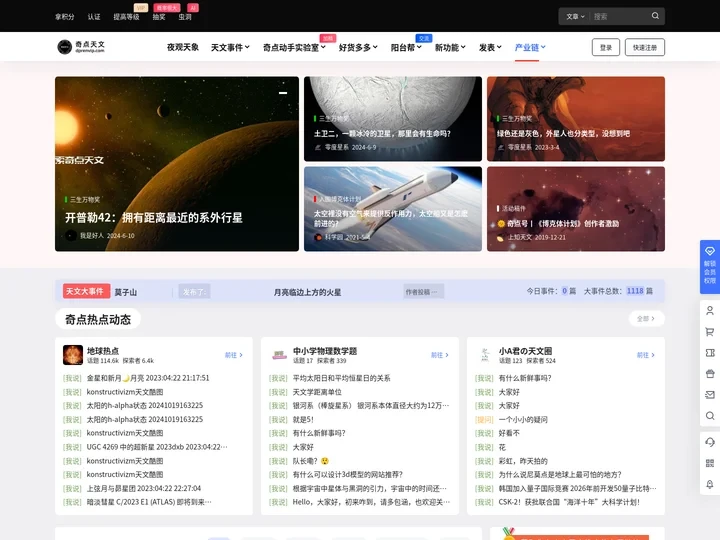This screenshot has height=540, width=720.
Task: Click 全部 link beside 奇点热点动态
Action: [x=646, y=319]
